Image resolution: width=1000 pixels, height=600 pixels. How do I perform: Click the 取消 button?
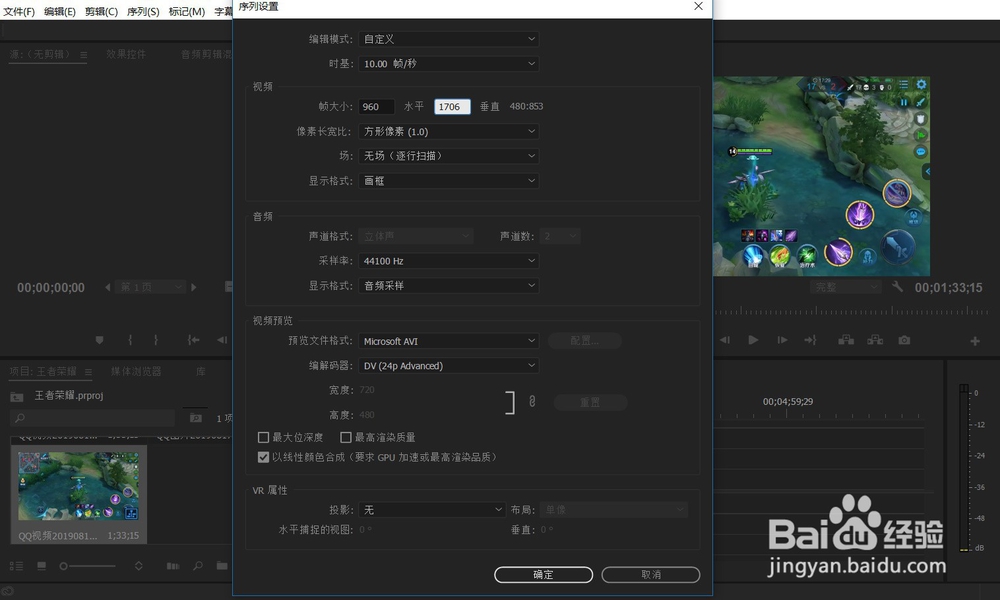[x=651, y=574]
